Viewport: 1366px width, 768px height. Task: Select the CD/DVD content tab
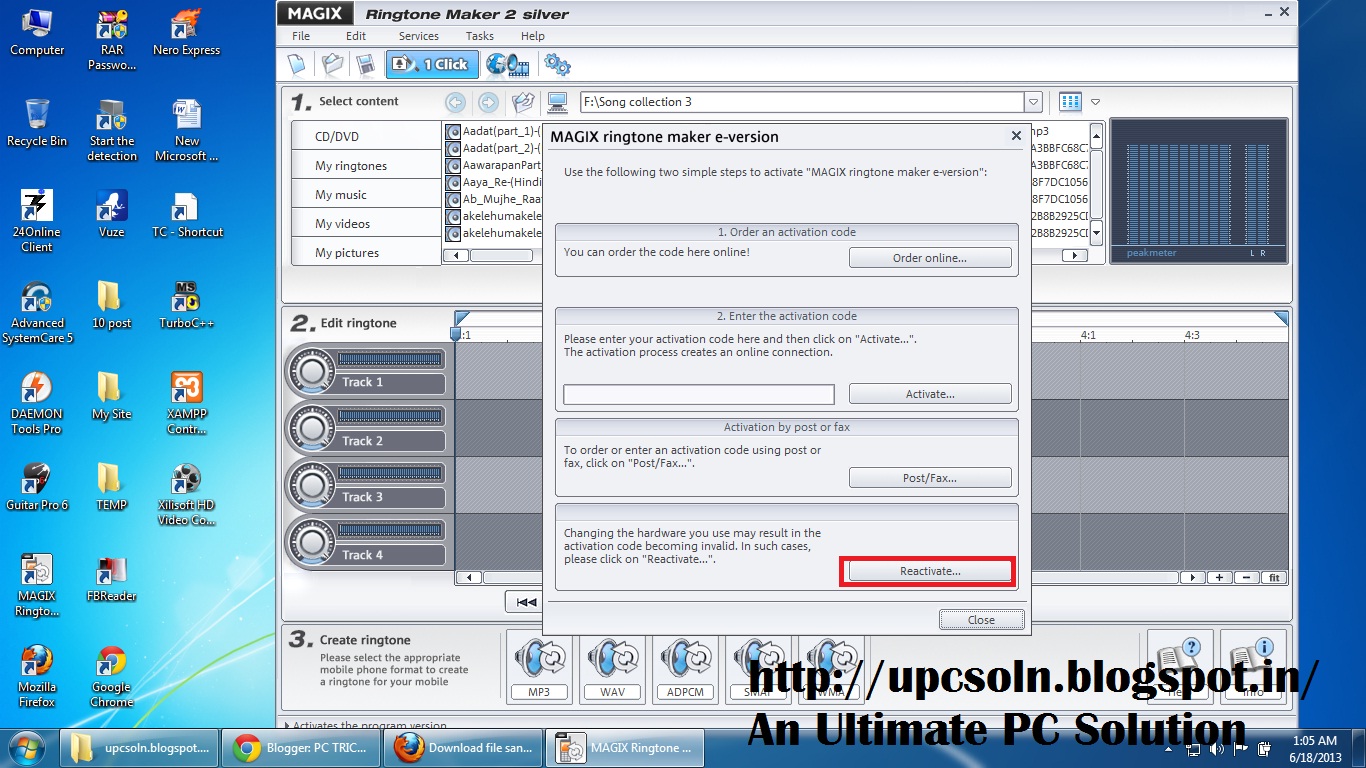coord(366,136)
